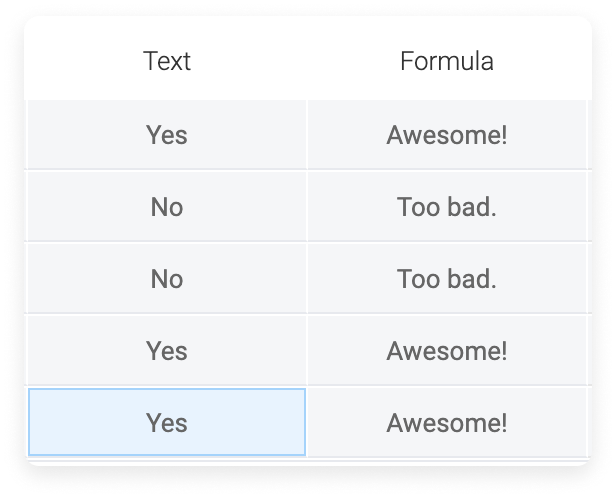This screenshot has width=616, height=498.
Task: Select the third row's Too bad. cell
Action: coord(447,278)
